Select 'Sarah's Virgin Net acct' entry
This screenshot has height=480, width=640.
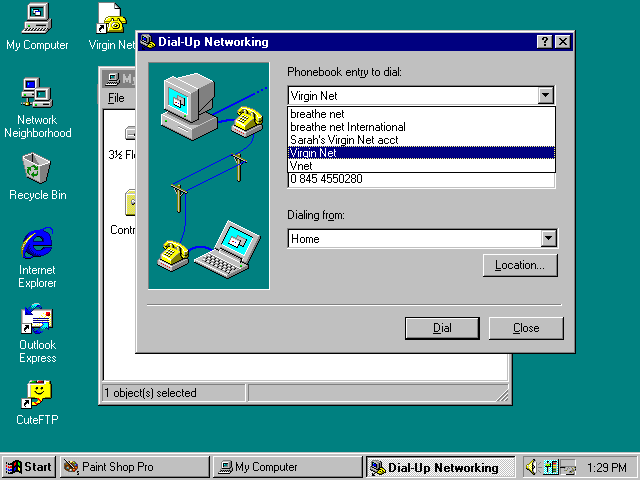click(x=421, y=140)
